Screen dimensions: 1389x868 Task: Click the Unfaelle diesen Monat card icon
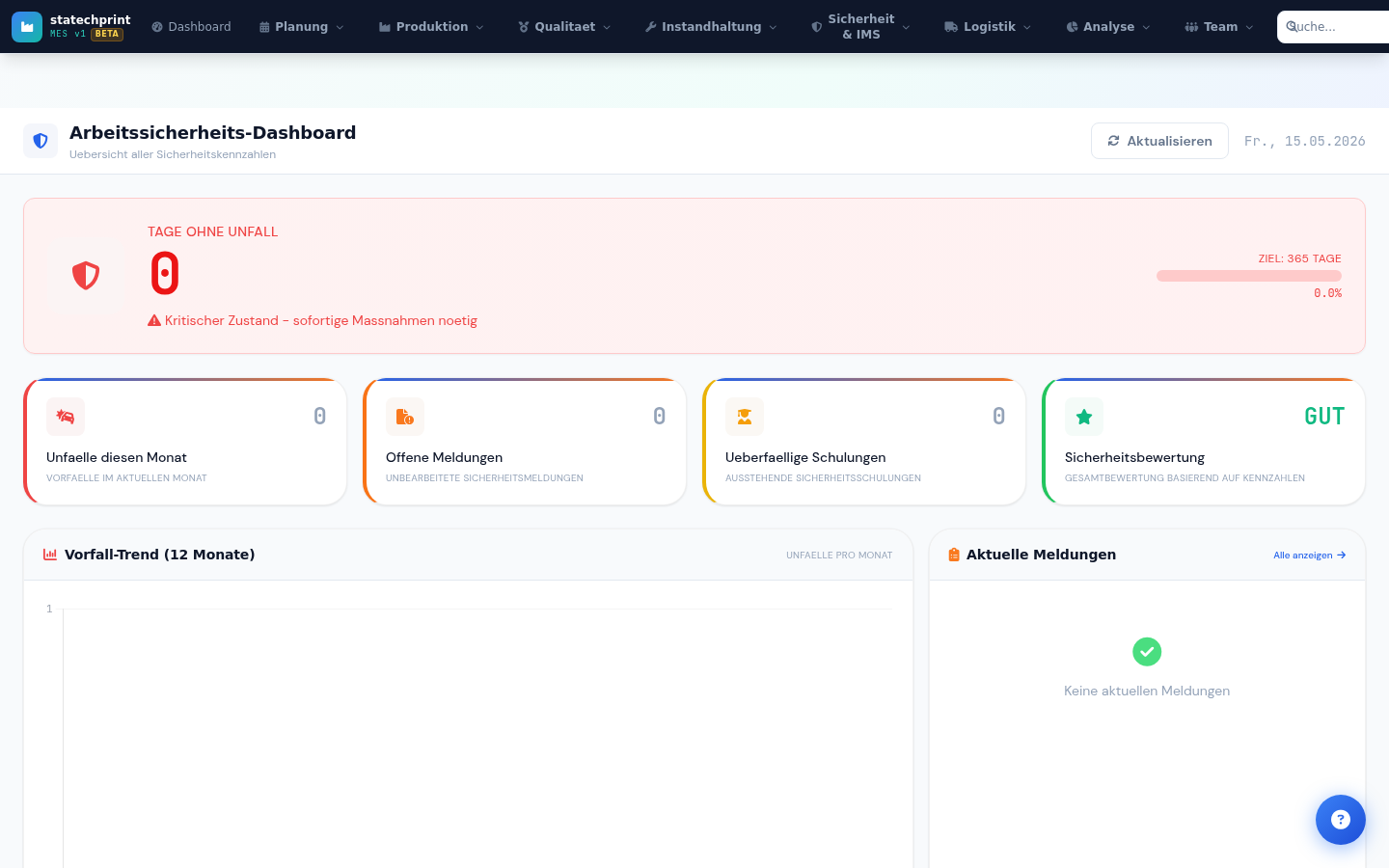pyautogui.click(x=66, y=417)
